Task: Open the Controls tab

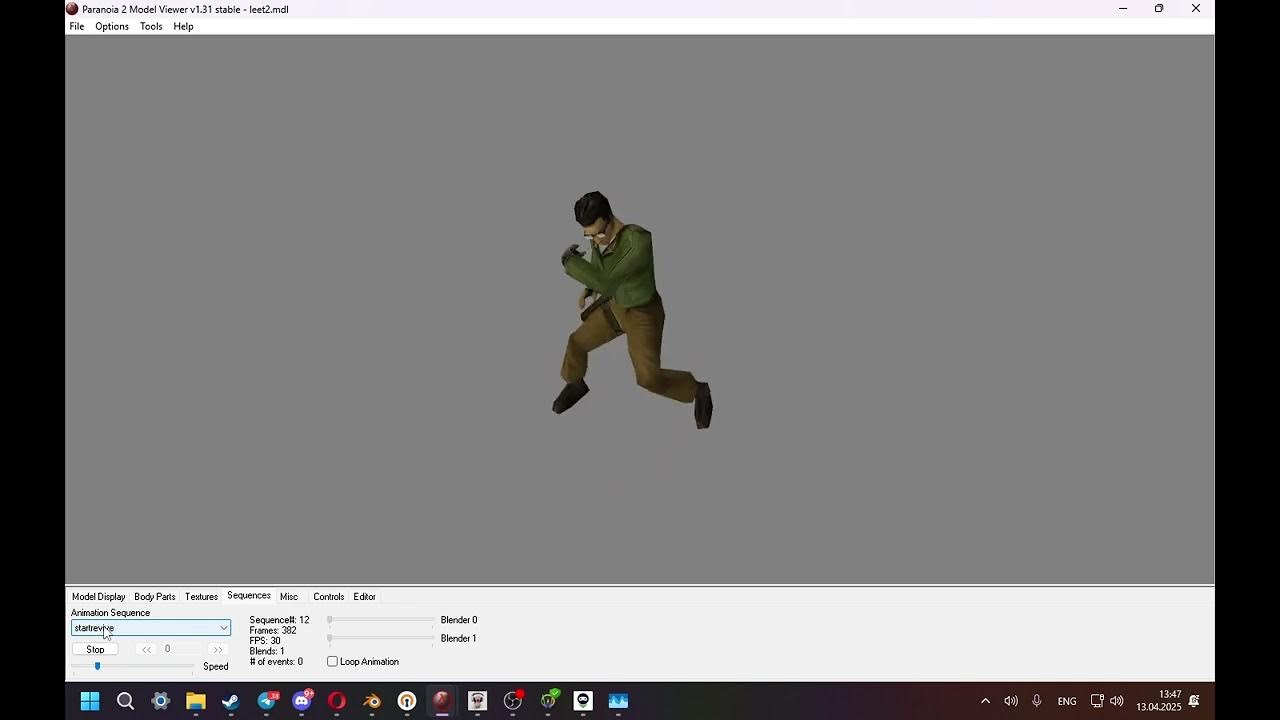Action: click(x=329, y=597)
